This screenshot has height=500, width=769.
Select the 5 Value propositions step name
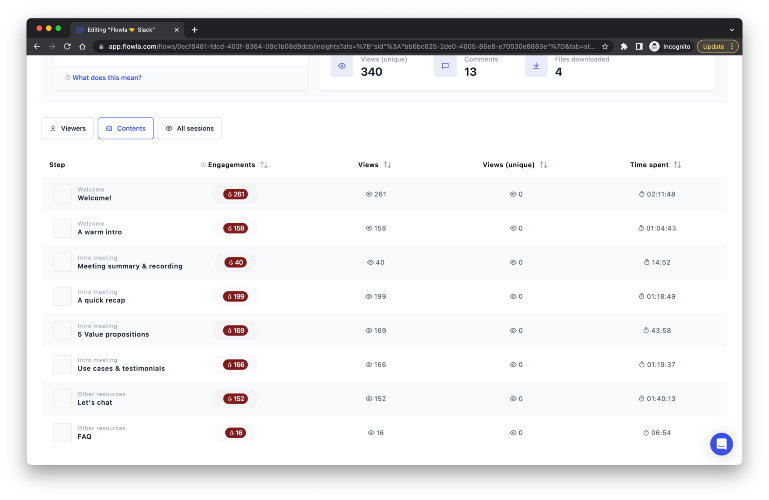[x=113, y=334]
